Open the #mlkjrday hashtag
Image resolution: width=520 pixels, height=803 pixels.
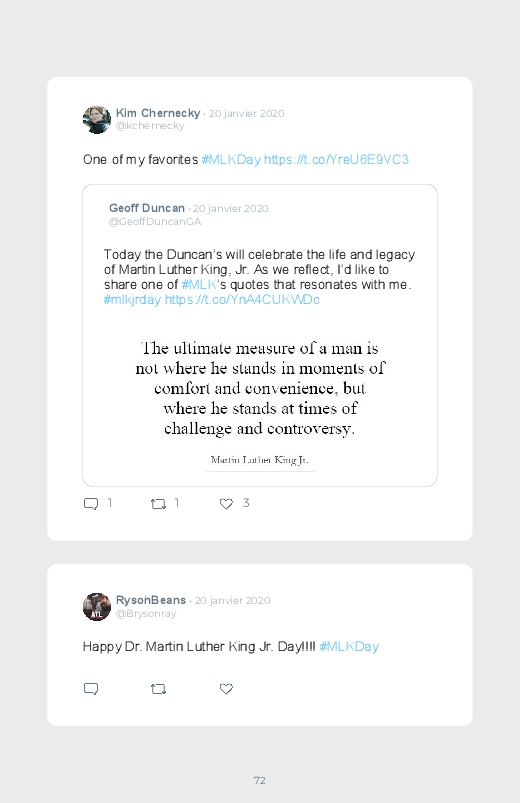(132, 300)
